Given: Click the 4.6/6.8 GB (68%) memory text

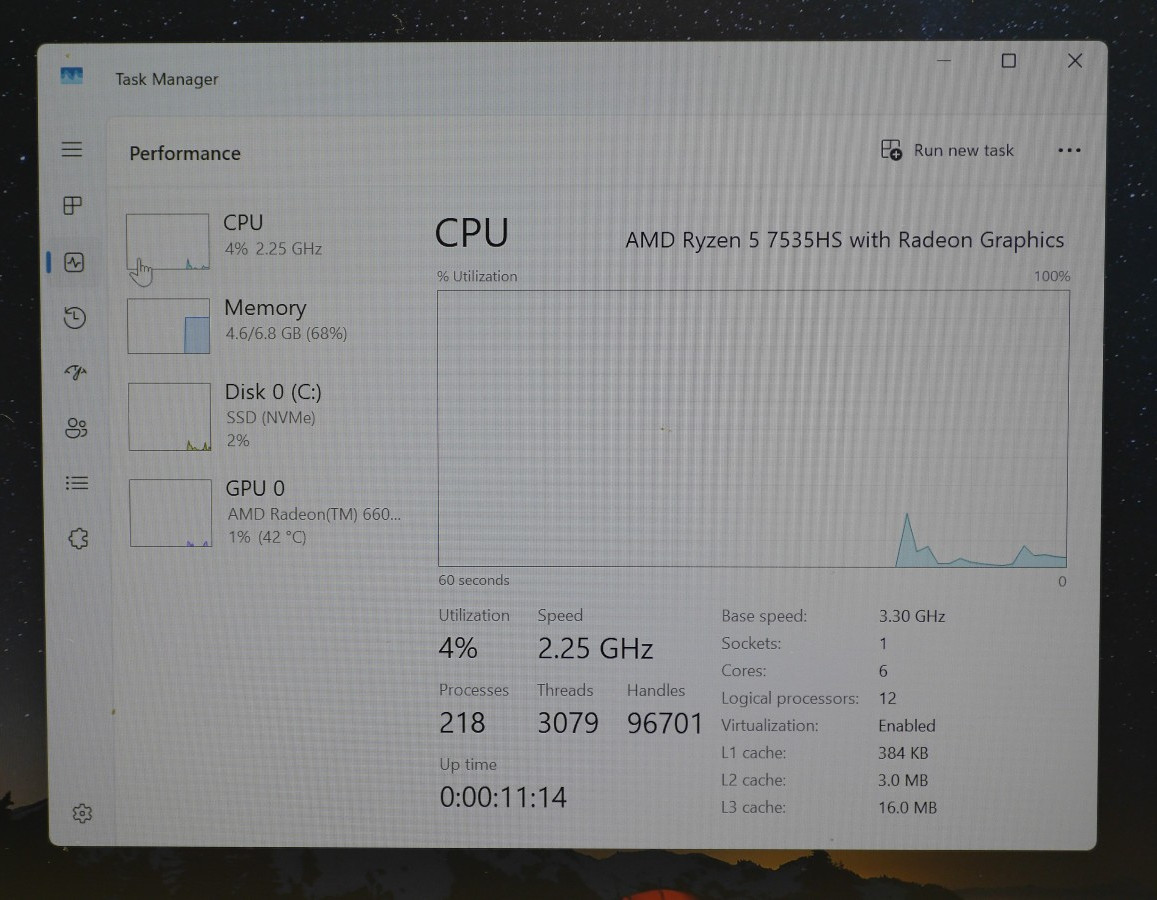Looking at the screenshot, I should click(286, 333).
